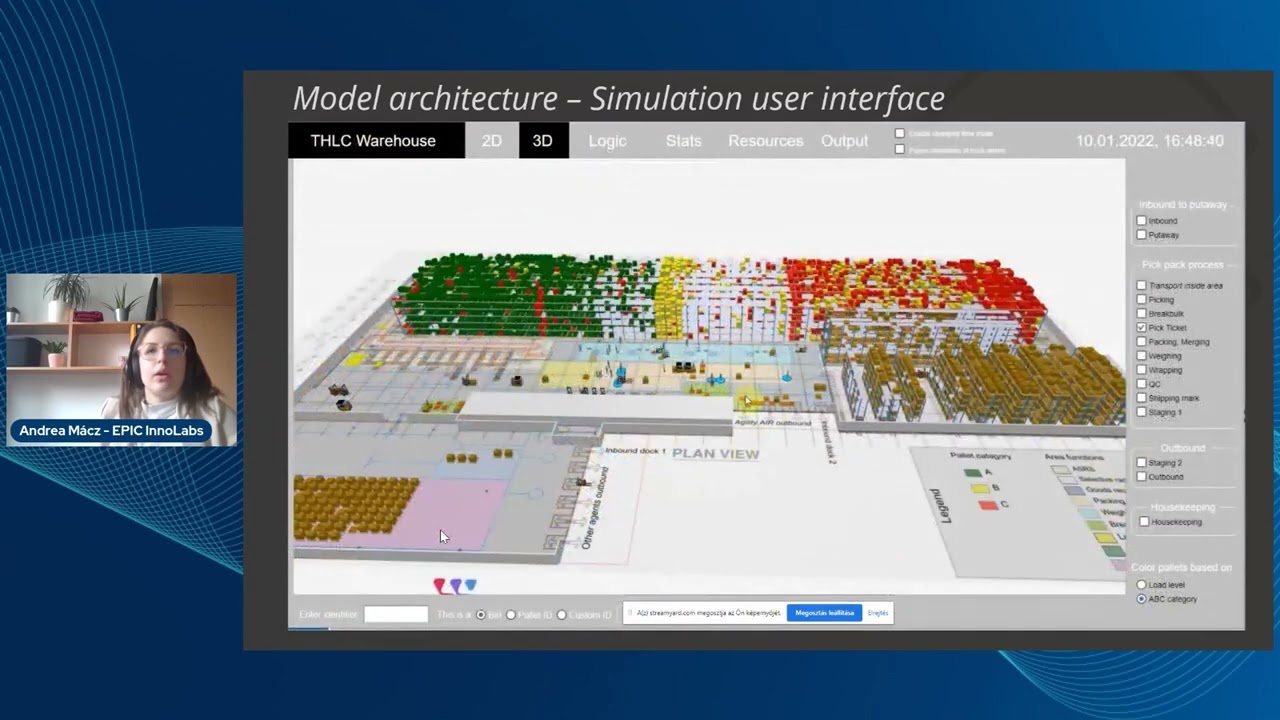Click the Inbound to putaway heading
The height and width of the screenshot is (720, 1280).
[1182, 204]
